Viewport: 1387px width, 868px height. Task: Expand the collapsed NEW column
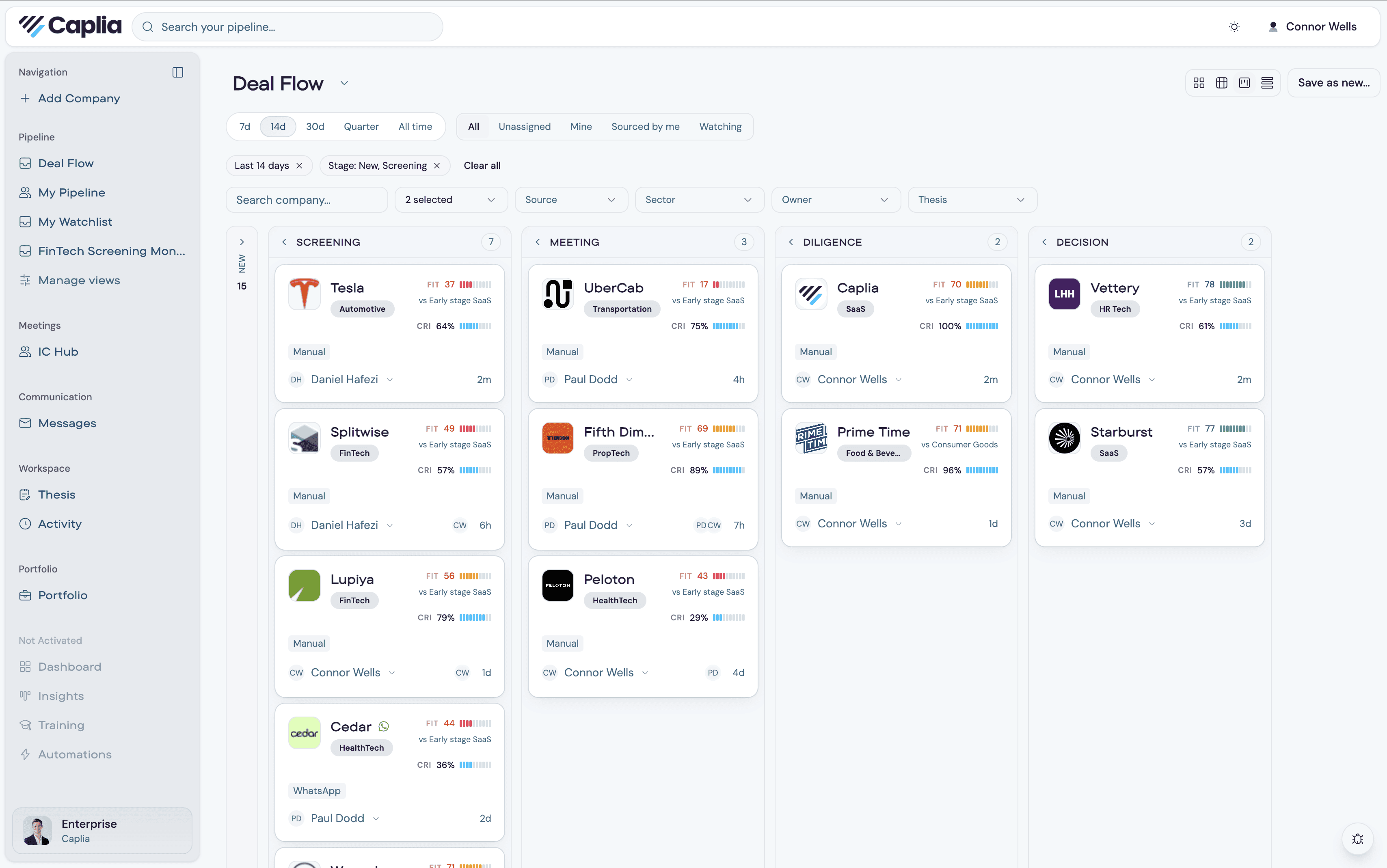(242, 242)
